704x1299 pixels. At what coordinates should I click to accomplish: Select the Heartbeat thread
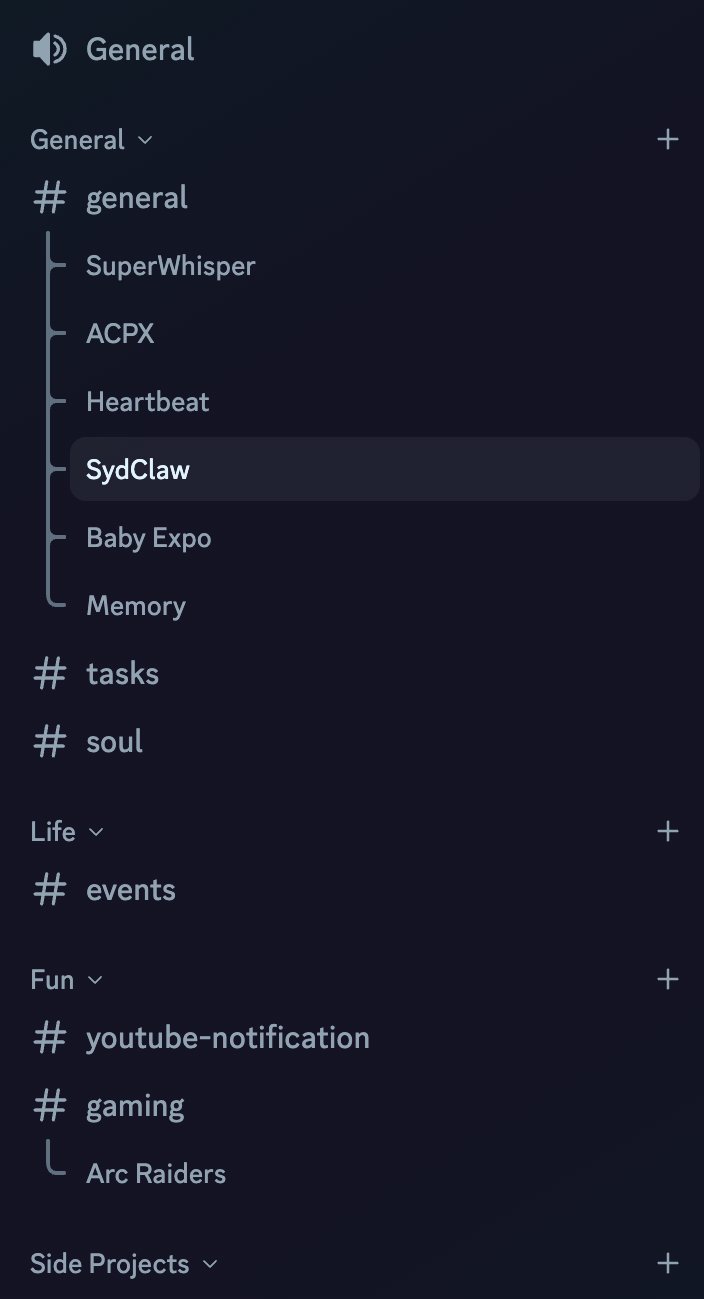pyautogui.click(x=148, y=401)
